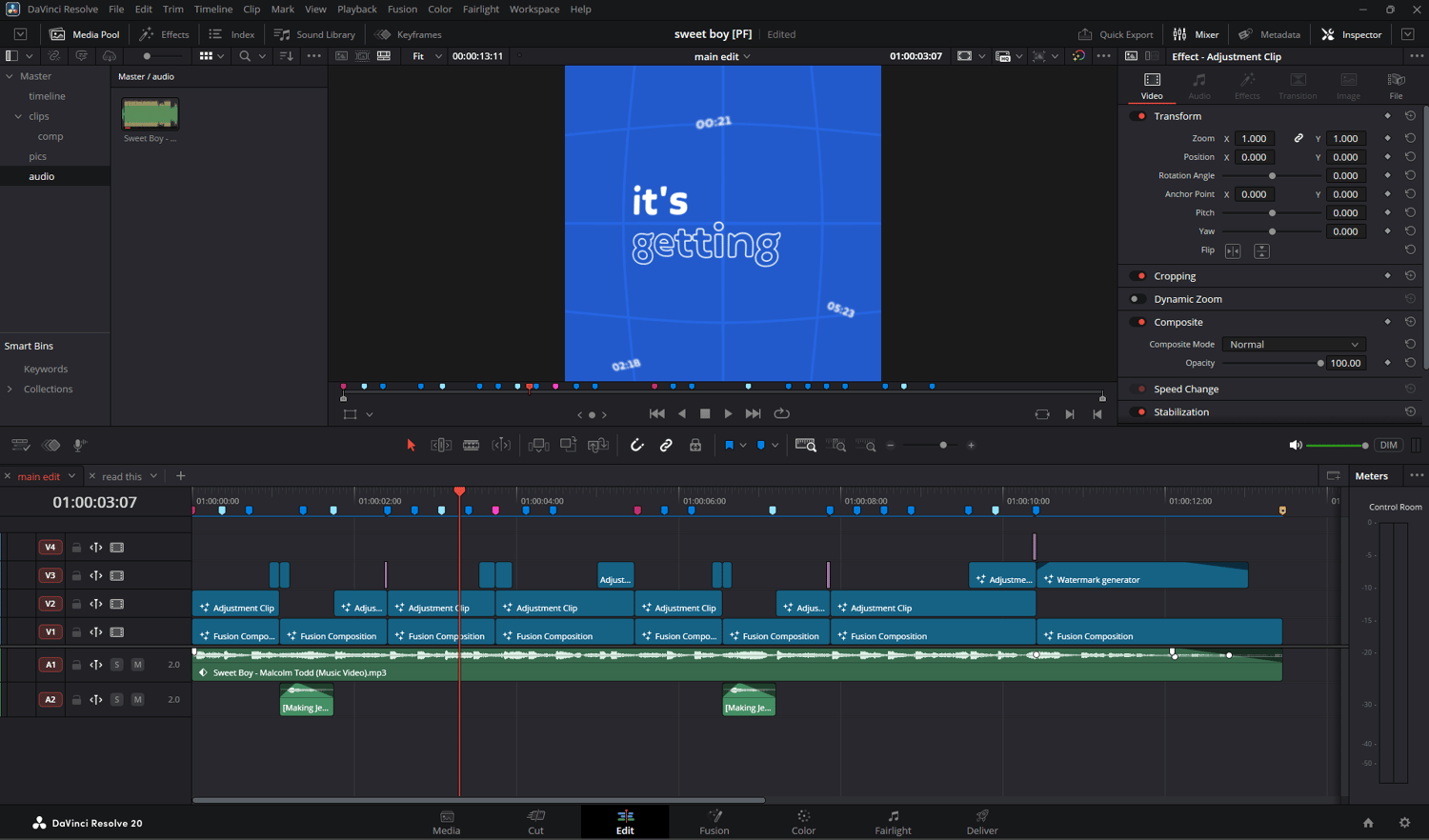Toggle the linked selection chain icon
Viewport: 1429px width, 840px height.
[666, 445]
